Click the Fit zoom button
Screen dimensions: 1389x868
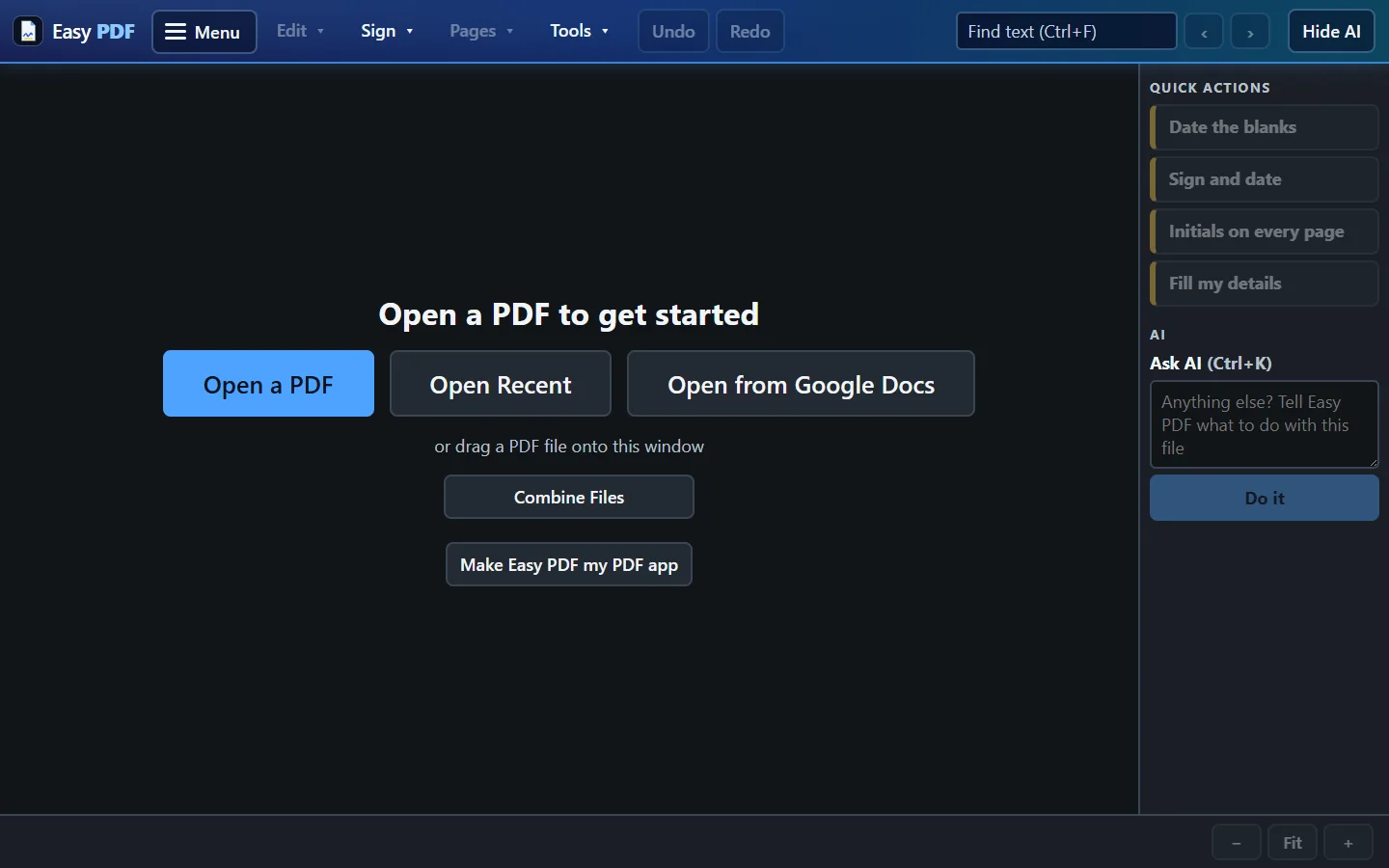point(1293,843)
